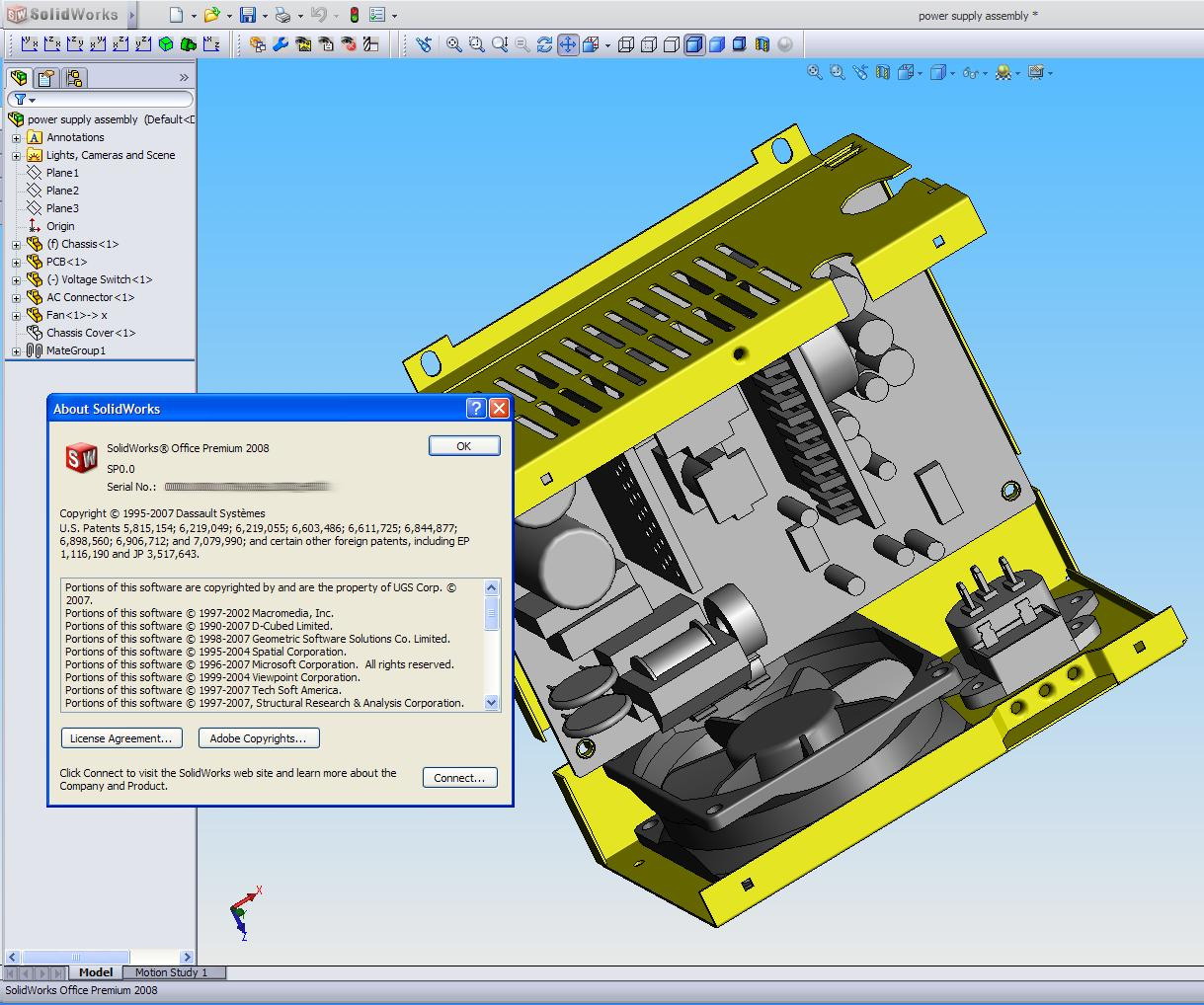Screen dimensions: 1204x1005
Task: Select Plane2 in the design tree
Action: (x=62, y=191)
